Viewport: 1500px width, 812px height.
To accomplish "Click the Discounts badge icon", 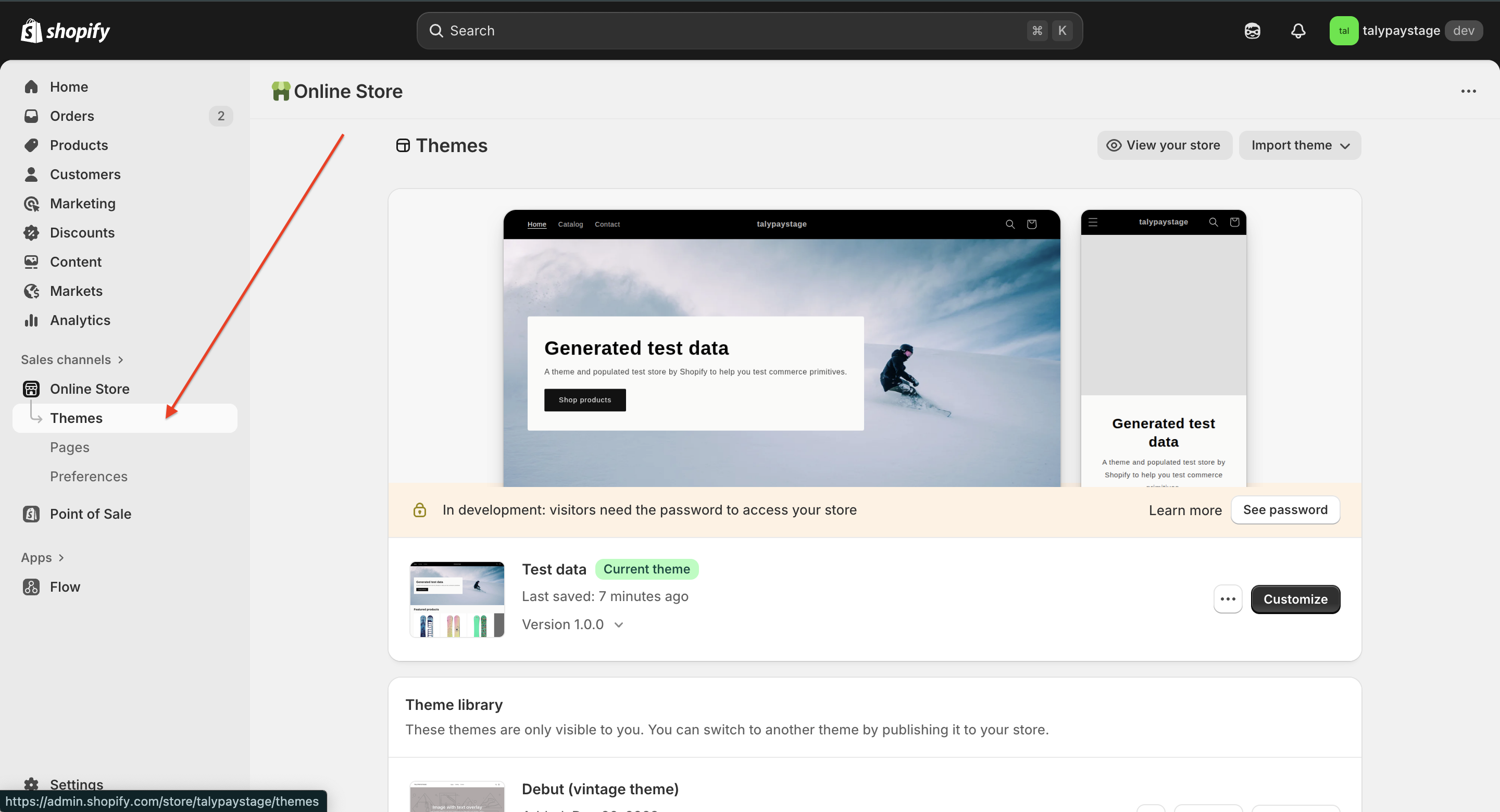I will tap(31, 232).
